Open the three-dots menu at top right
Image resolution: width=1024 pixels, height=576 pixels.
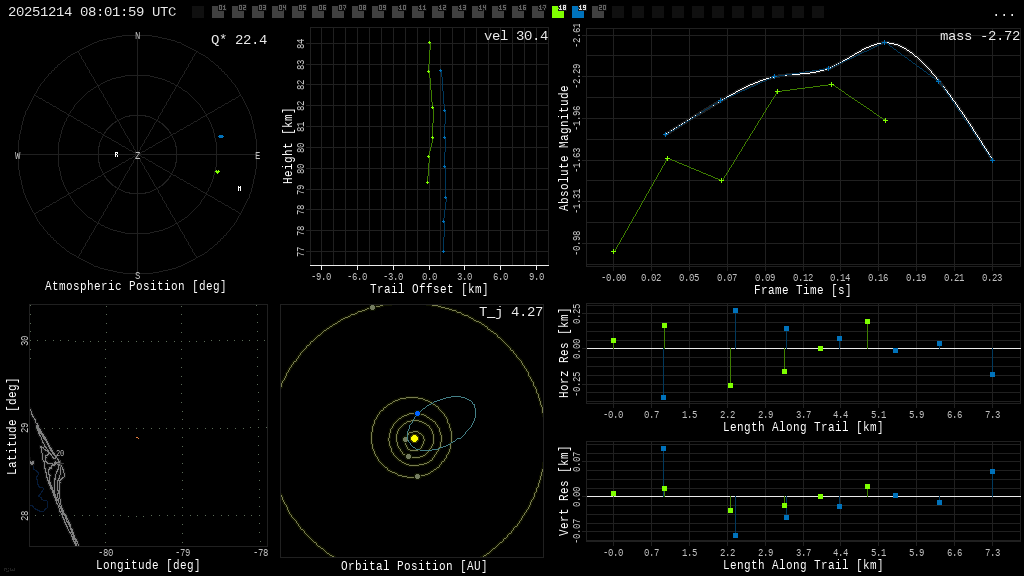pyautogui.click(x=1003, y=13)
